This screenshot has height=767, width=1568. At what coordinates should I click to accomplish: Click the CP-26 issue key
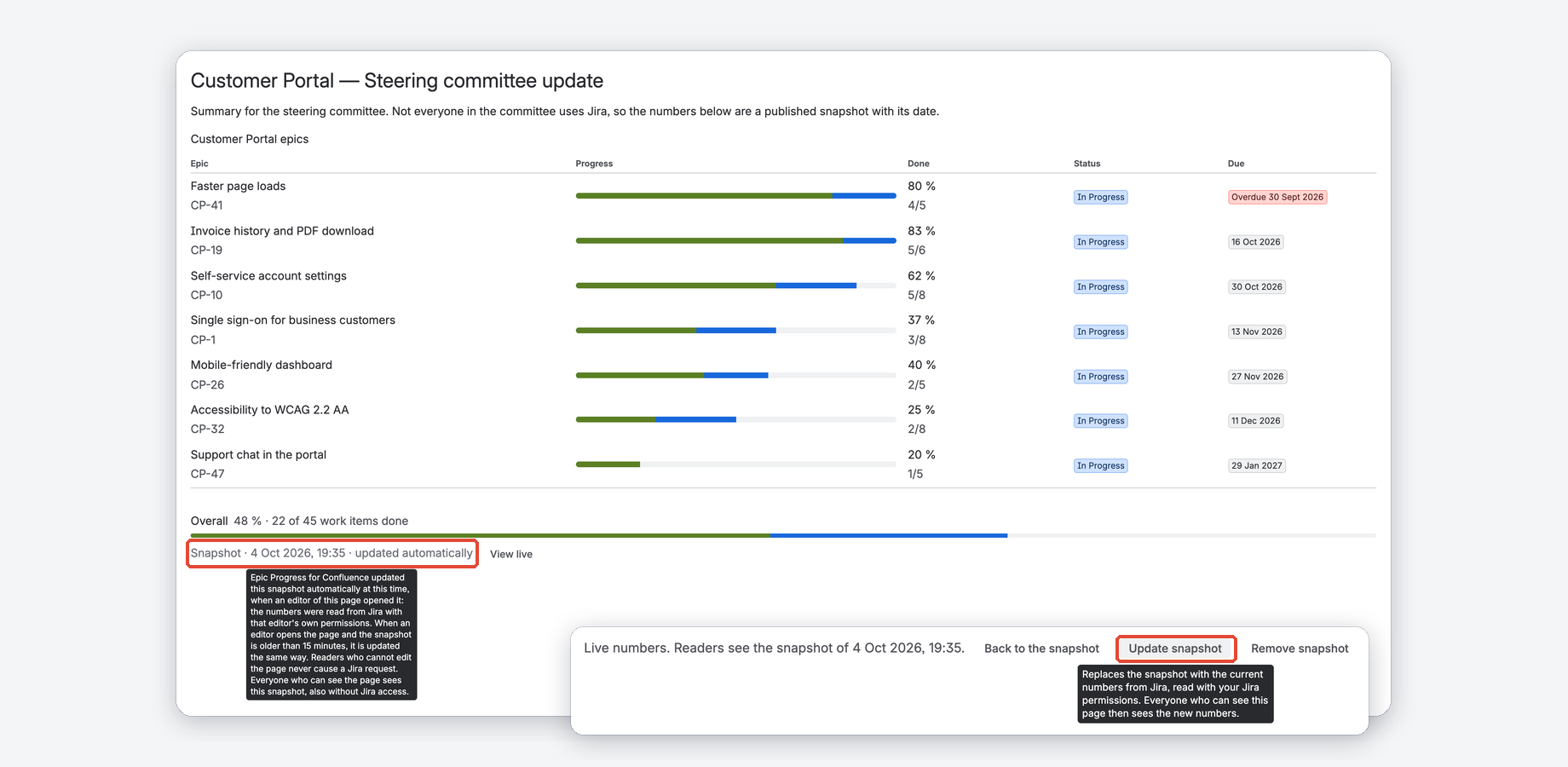[207, 384]
